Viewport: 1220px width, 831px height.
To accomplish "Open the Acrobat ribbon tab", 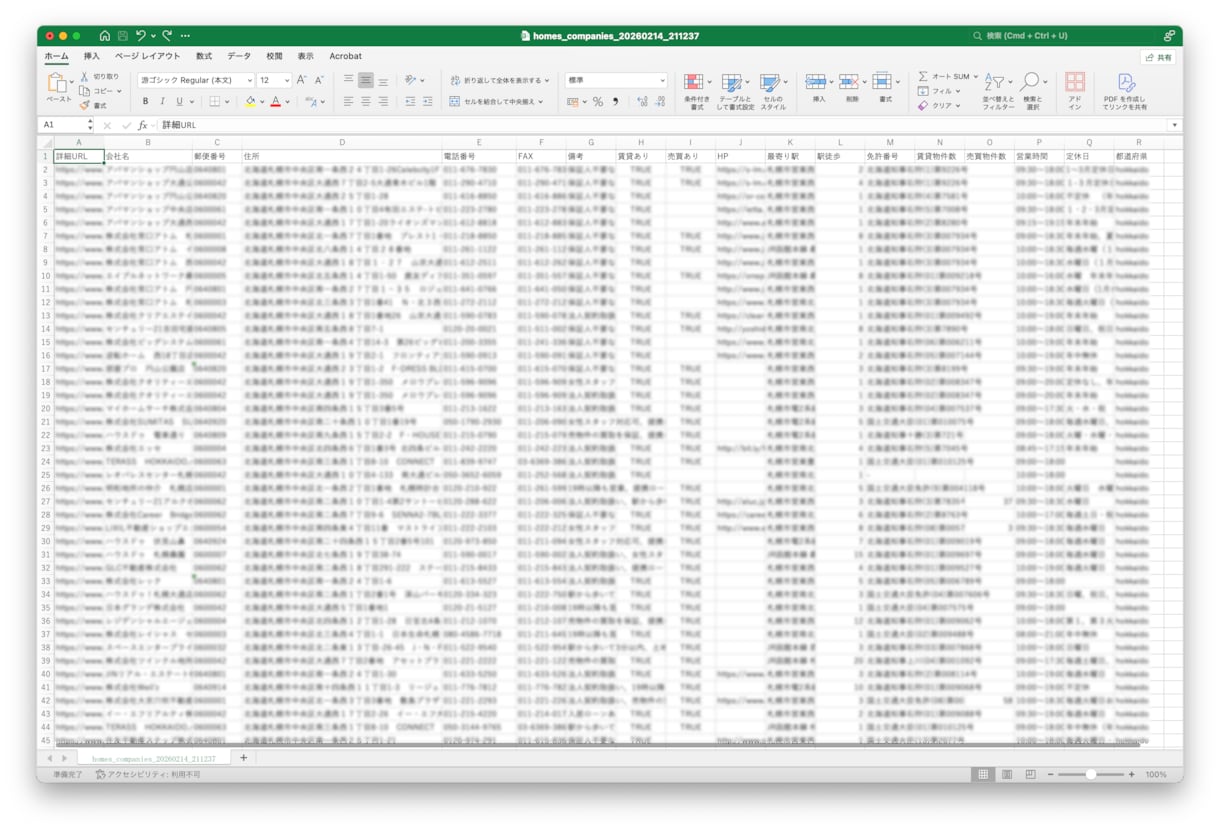I will [346, 56].
